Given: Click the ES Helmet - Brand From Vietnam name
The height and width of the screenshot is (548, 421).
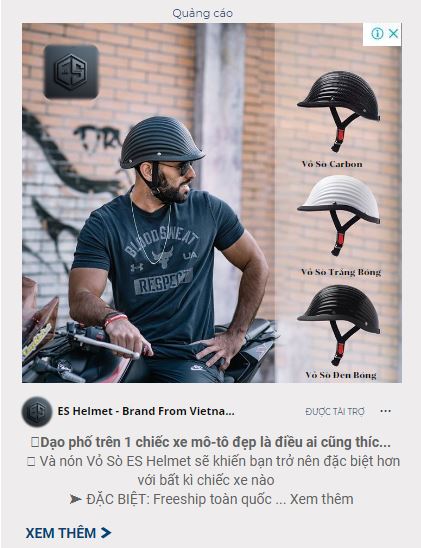Looking at the screenshot, I should (x=146, y=411).
